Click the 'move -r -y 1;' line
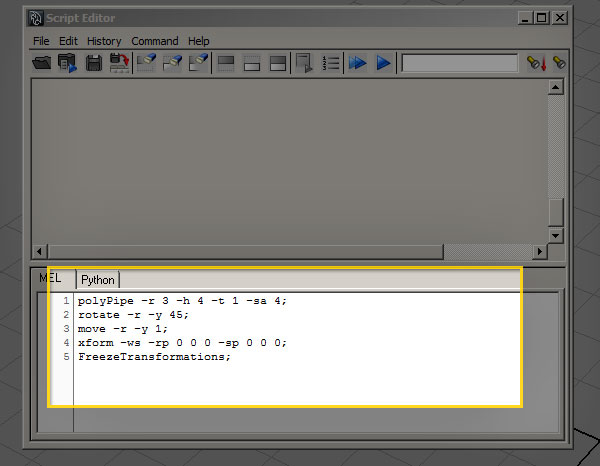Screen dimensions: 600x466 point(123,329)
